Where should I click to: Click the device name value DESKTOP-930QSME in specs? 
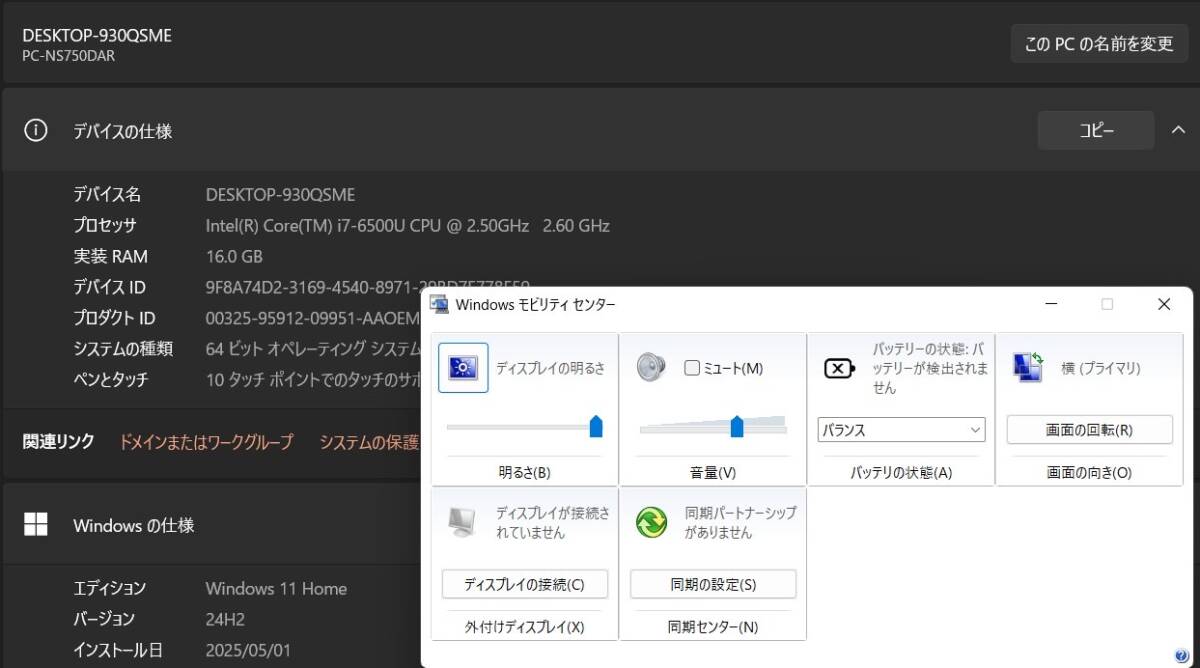click(280, 194)
